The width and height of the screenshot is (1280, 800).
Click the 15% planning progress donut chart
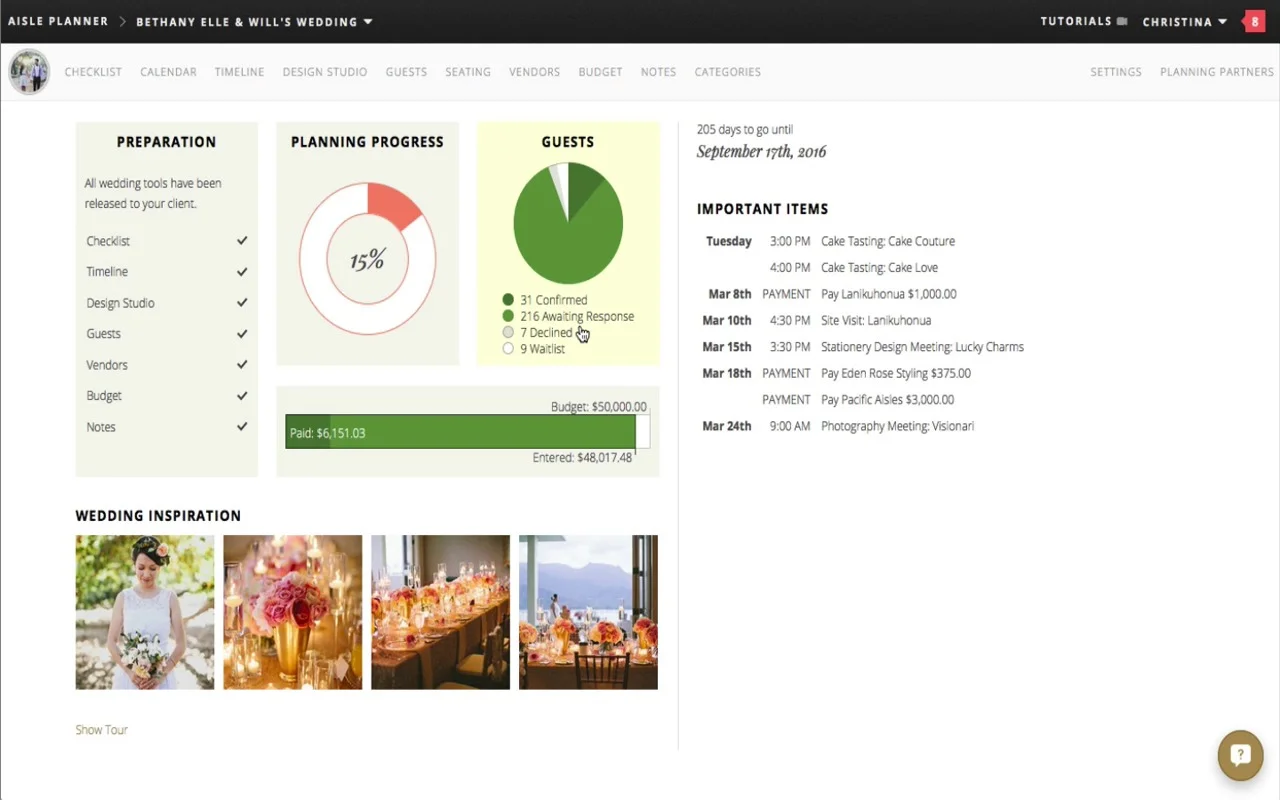click(367, 259)
